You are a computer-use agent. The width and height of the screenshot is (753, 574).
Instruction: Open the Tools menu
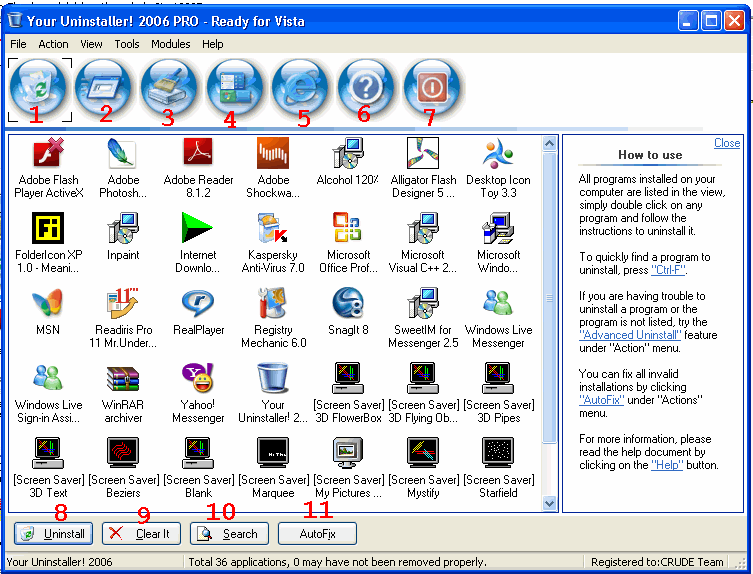coord(127,44)
